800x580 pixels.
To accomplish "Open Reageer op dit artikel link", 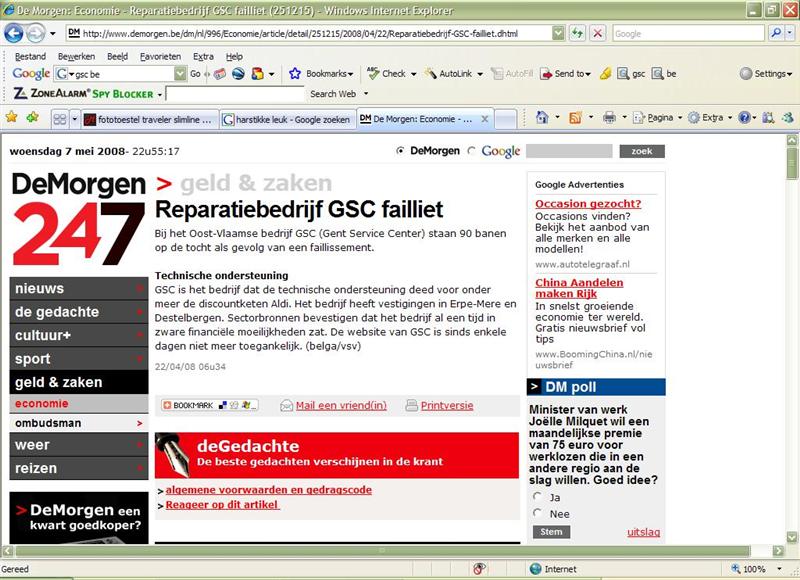I will (222, 505).
